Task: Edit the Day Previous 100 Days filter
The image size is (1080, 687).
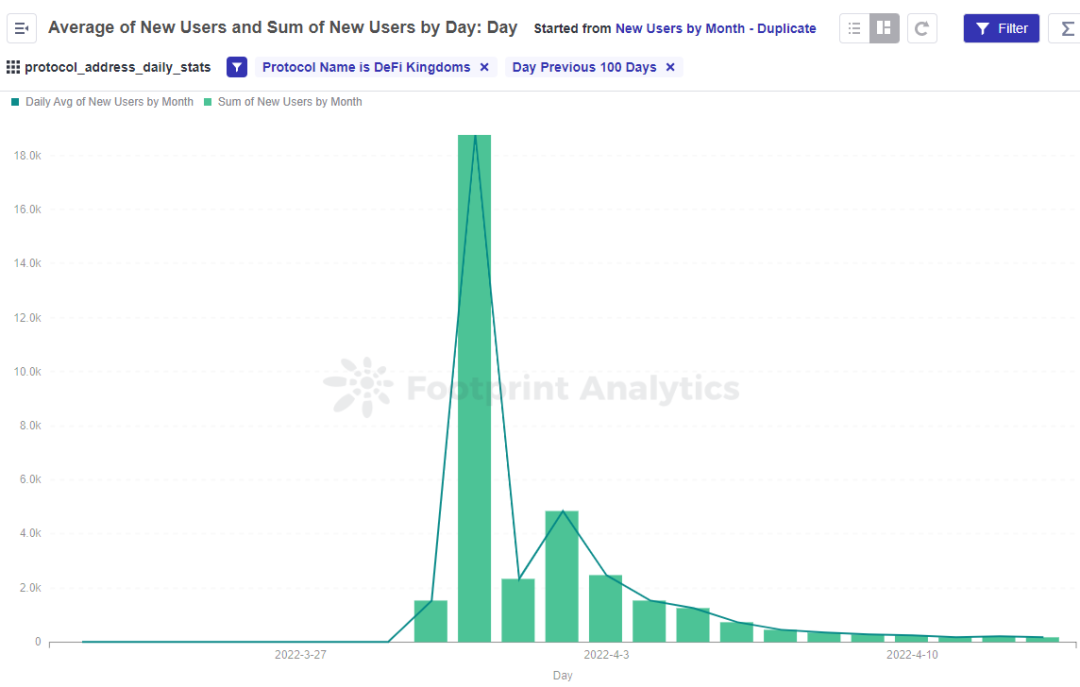Action: coord(584,67)
